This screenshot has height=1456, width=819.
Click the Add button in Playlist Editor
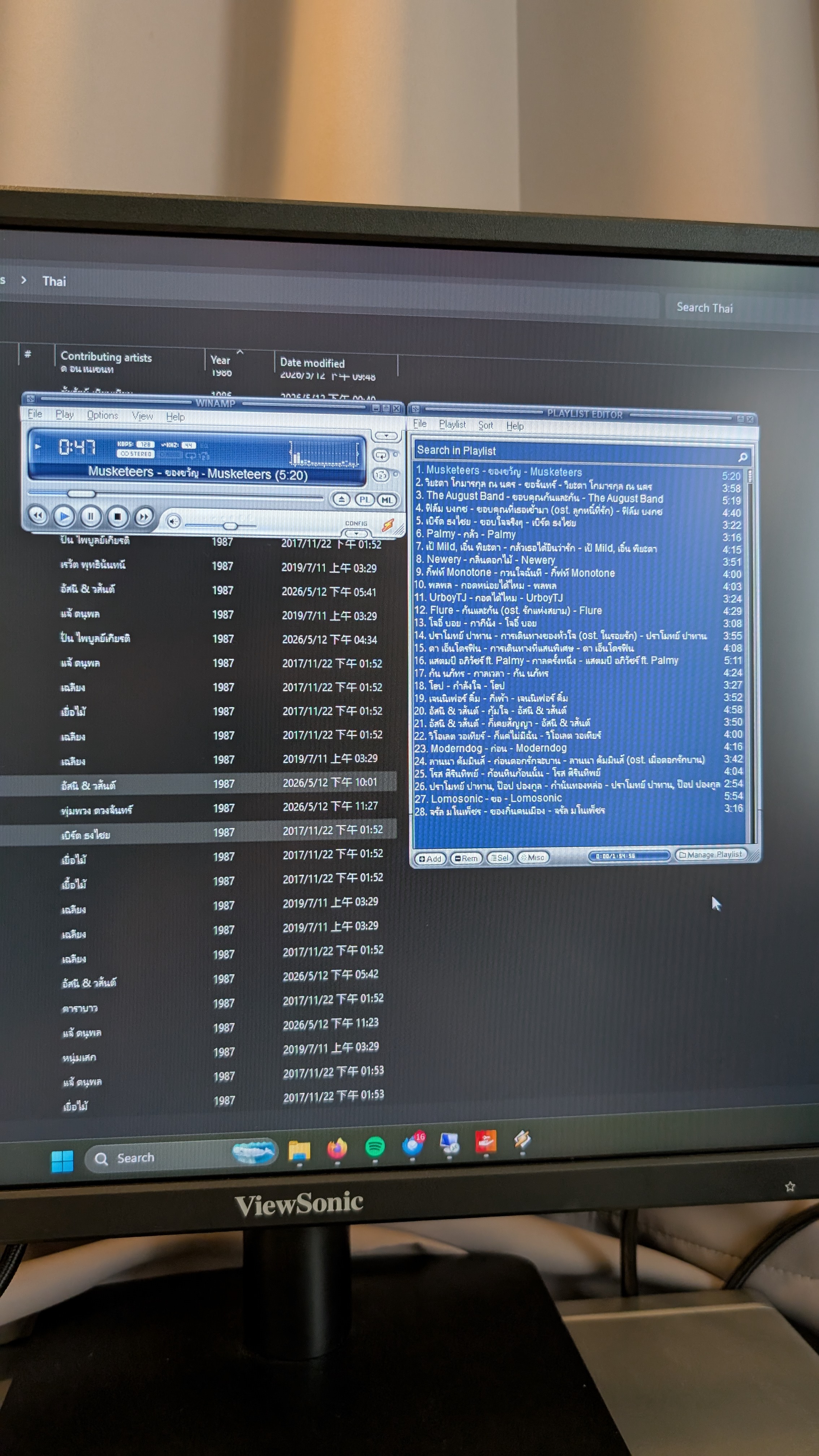tap(430, 859)
